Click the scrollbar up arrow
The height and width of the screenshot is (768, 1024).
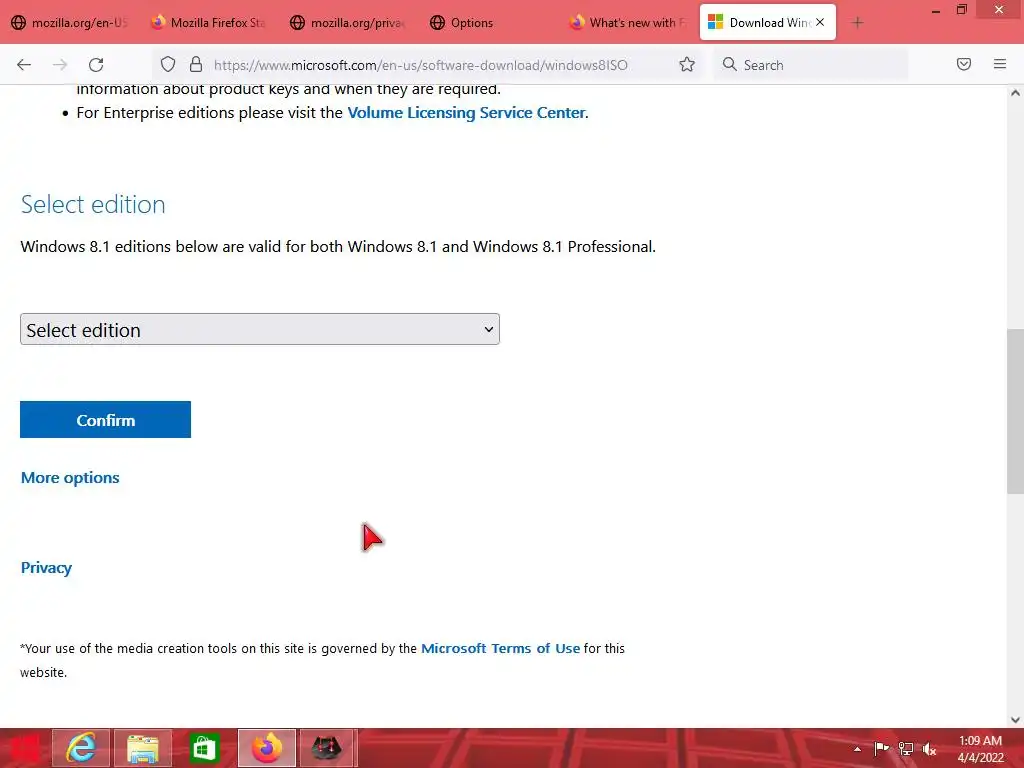coord(1015,93)
